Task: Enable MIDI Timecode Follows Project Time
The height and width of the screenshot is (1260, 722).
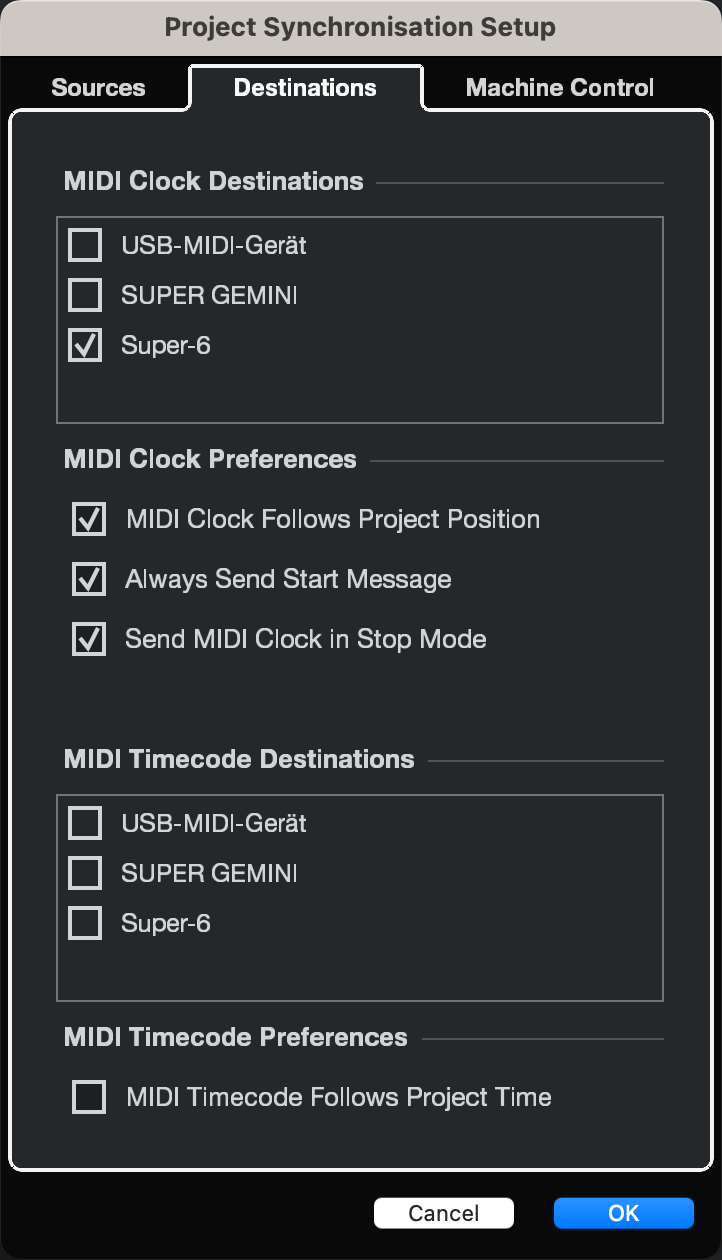Action: point(88,1096)
